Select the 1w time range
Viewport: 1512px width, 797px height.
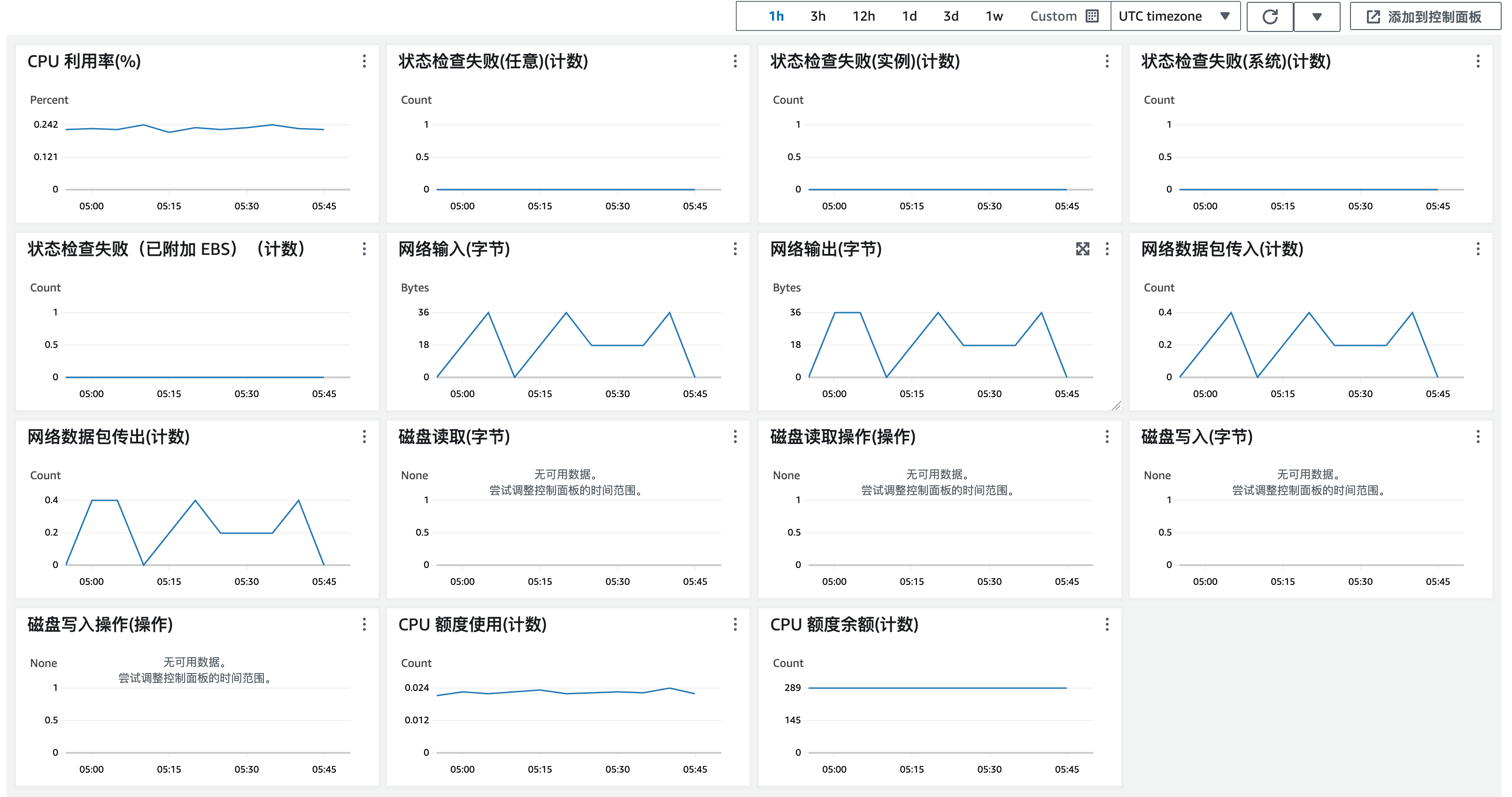(x=994, y=16)
